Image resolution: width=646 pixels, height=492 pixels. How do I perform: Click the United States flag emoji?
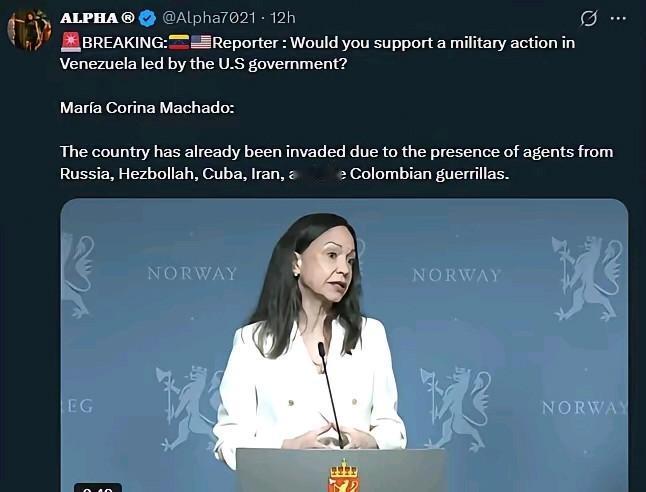point(201,42)
